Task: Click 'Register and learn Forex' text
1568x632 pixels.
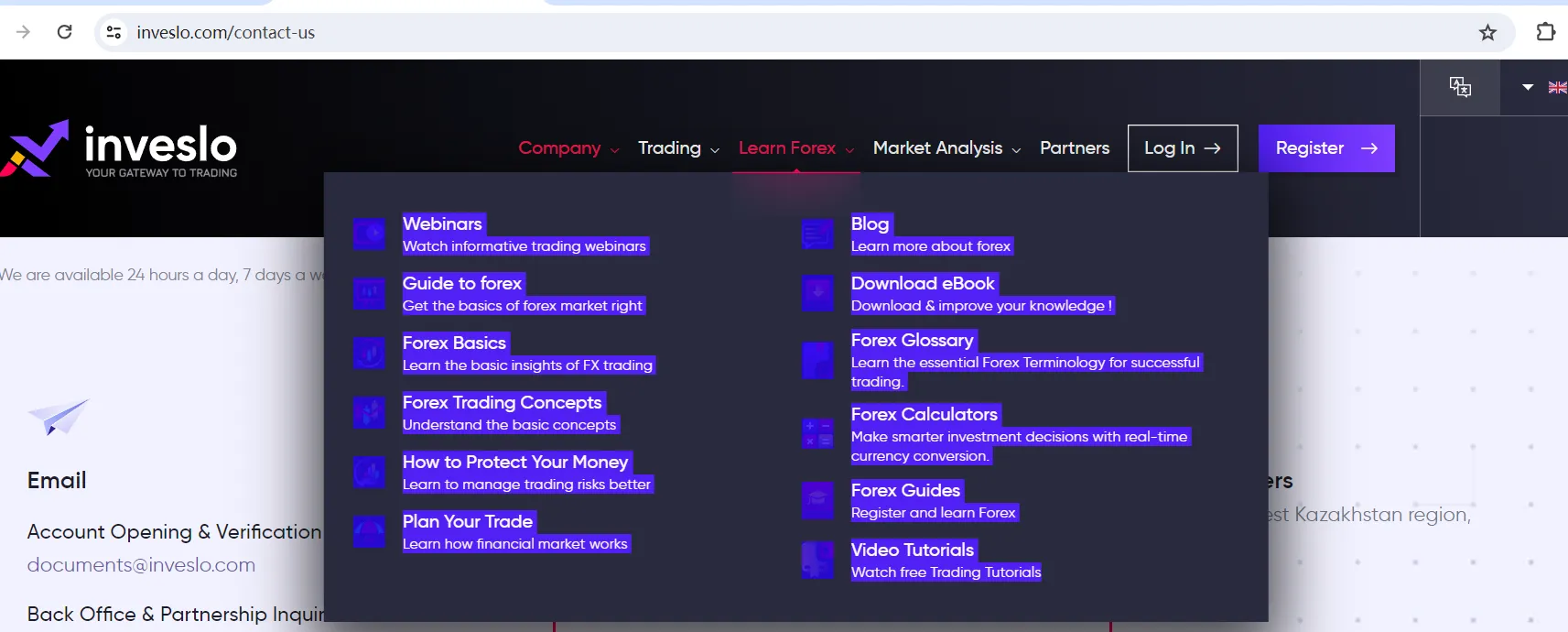Action: point(934,513)
